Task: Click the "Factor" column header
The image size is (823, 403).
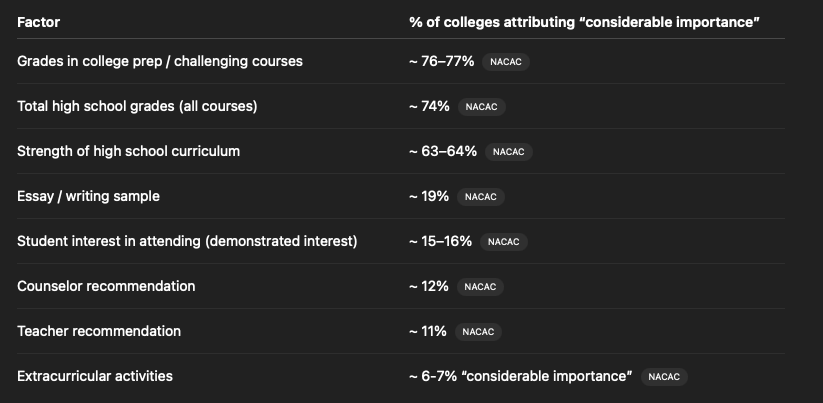Action: click(x=39, y=21)
